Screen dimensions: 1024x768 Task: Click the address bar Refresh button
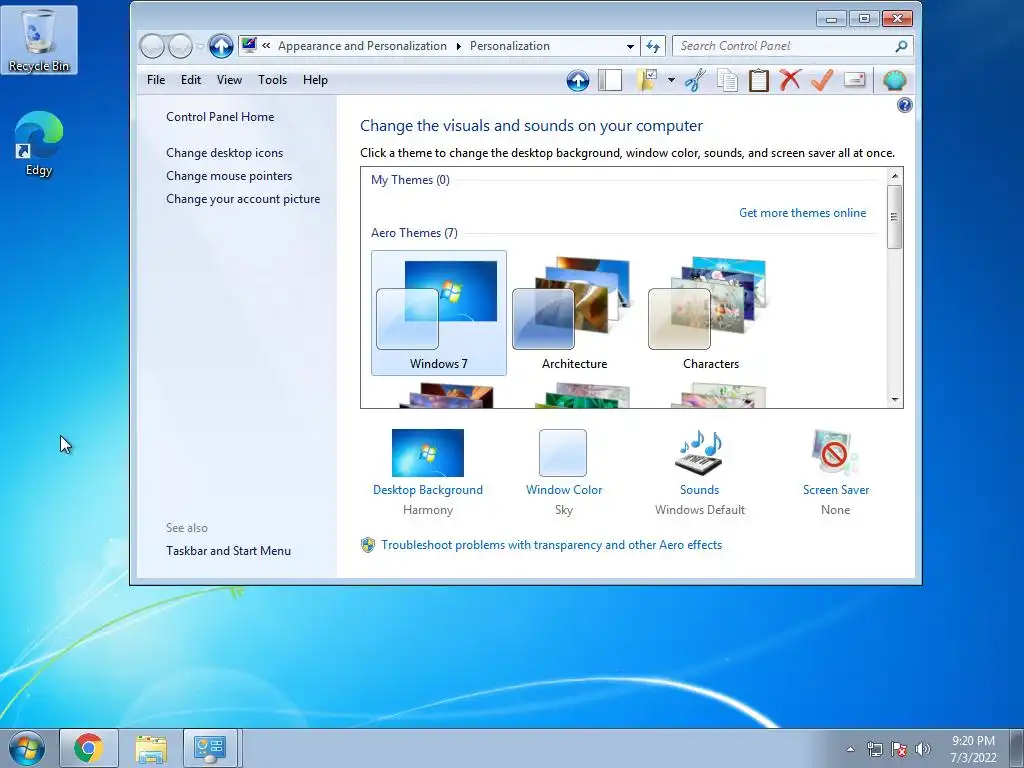point(653,46)
